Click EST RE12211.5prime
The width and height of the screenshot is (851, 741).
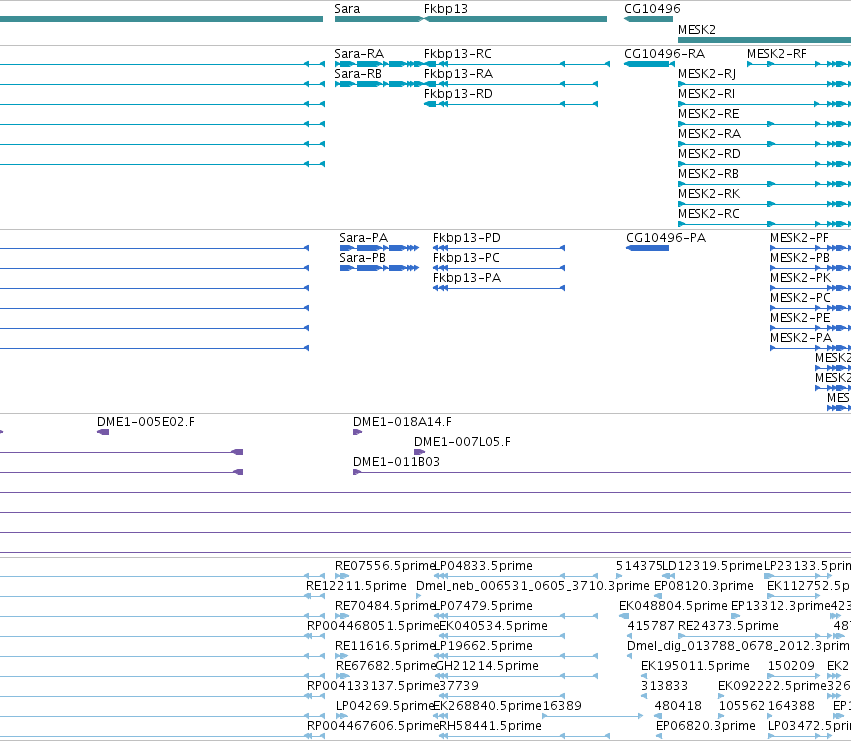pyautogui.click(x=315, y=596)
